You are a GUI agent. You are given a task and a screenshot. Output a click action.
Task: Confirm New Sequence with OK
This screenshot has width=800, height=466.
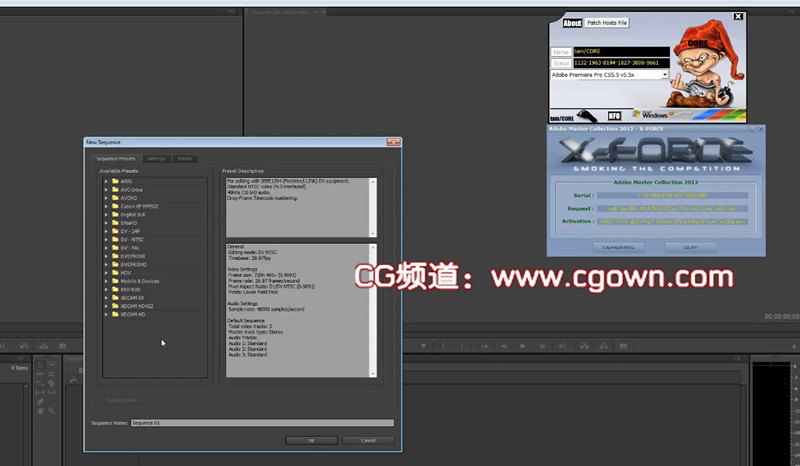[x=311, y=440]
